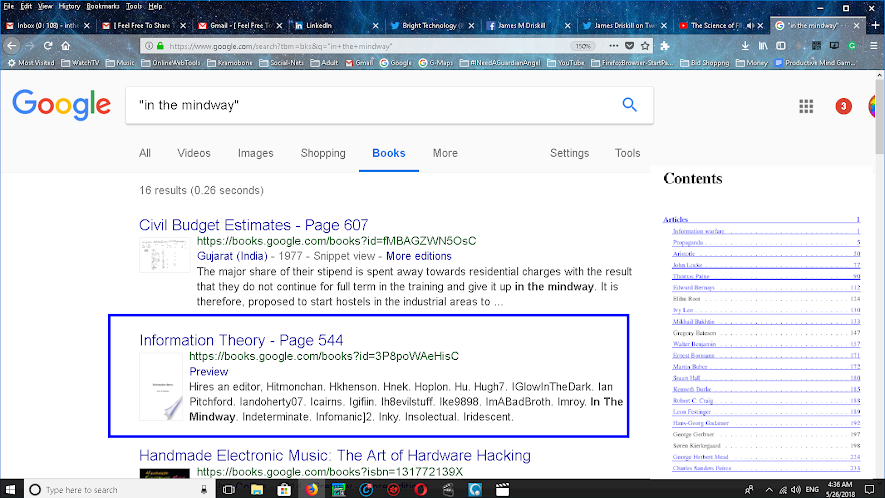Click the More editions link
This screenshot has height=498, width=885.
pyautogui.click(x=419, y=256)
